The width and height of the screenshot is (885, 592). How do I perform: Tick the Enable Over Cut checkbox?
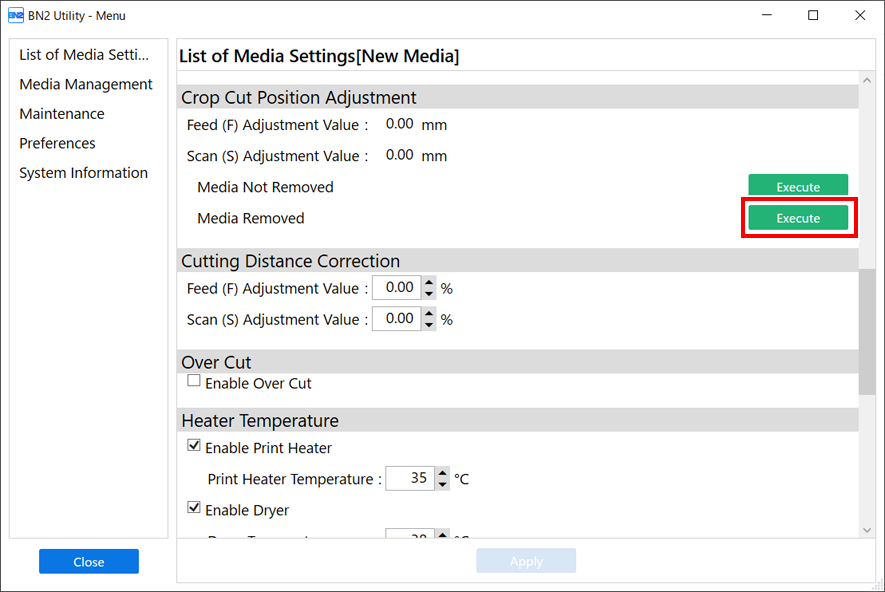pos(194,381)
